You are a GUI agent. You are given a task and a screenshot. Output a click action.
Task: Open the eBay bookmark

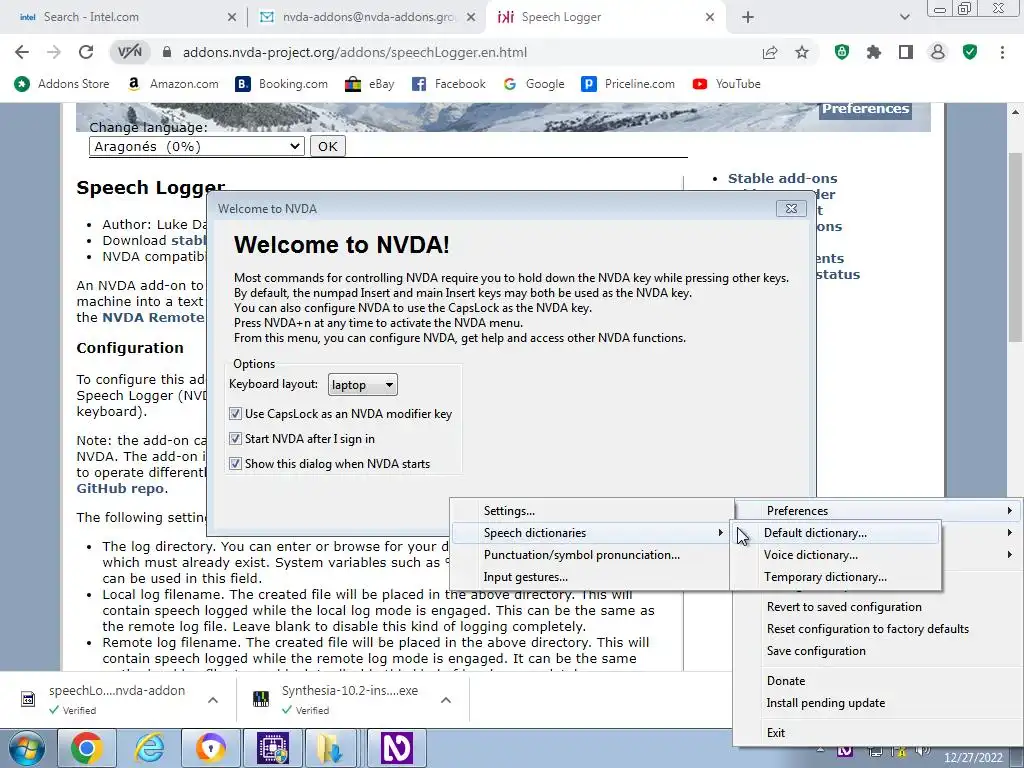370,84
